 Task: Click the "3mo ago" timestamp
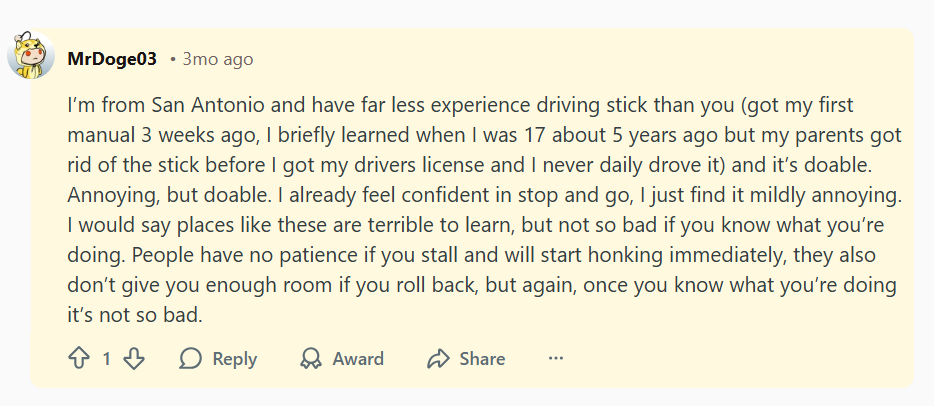217,59
